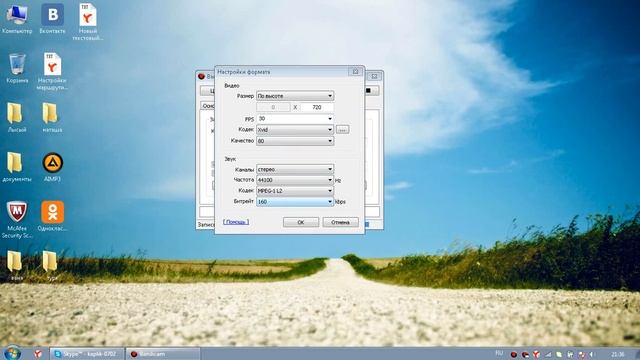
Task: Select the Настройки маршрути... file icon
Action: point(52,71)
